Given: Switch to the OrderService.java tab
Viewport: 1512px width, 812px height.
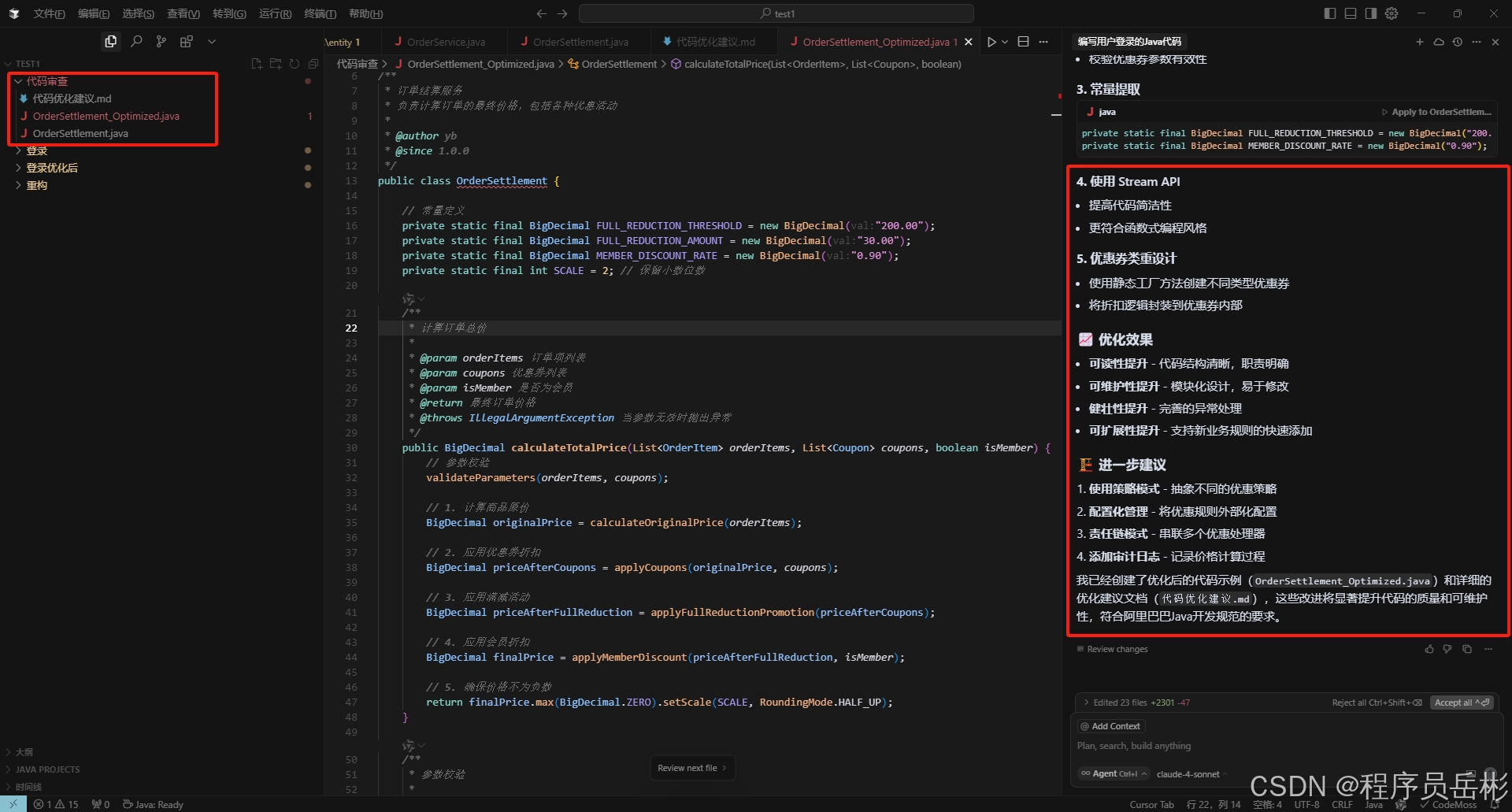Looking at the screenshot, I should [x=445, y=42].
